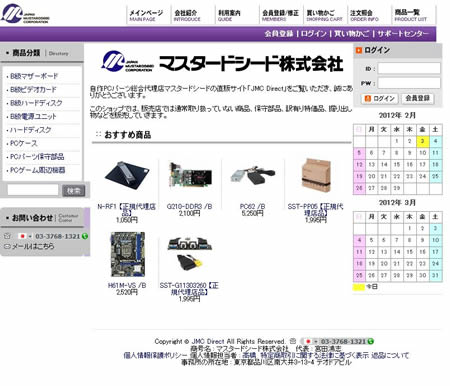The image size is (450, 386).
Task: Open the SST-PP05 cardboard box product image
Action: [316, 176]
